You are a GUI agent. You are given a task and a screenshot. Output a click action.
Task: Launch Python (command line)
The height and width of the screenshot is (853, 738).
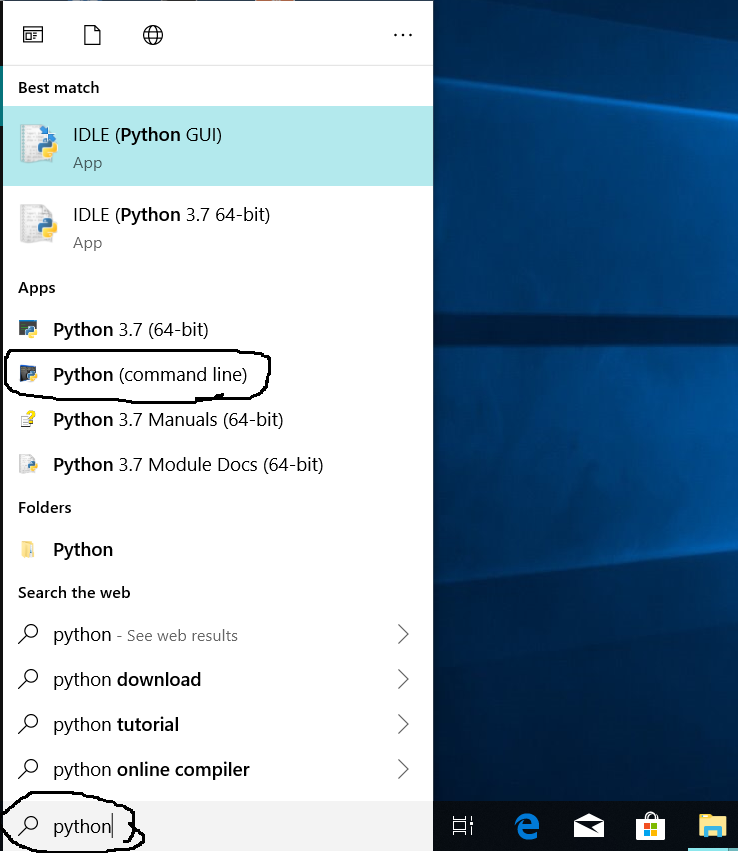tap(218, 374)
